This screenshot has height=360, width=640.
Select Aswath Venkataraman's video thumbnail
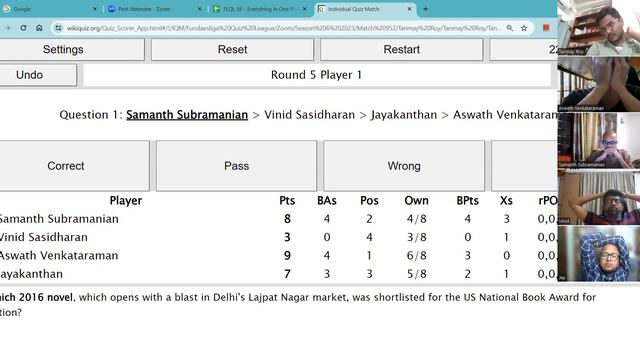599,84
